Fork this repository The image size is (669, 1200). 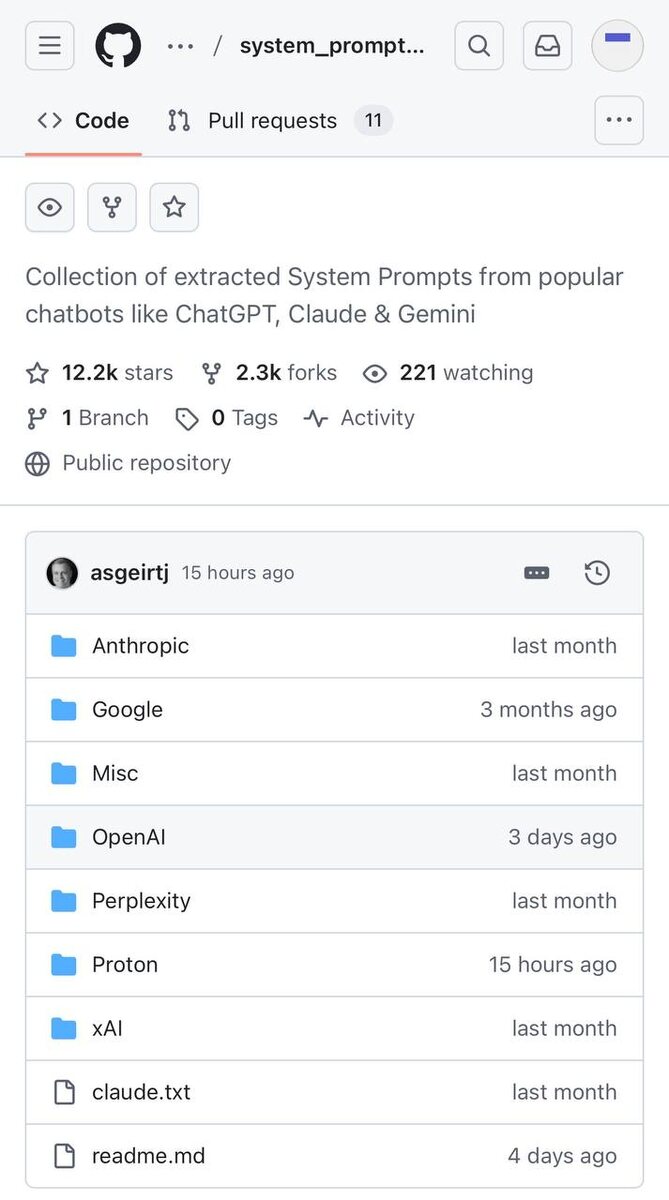tap(112, 207)
